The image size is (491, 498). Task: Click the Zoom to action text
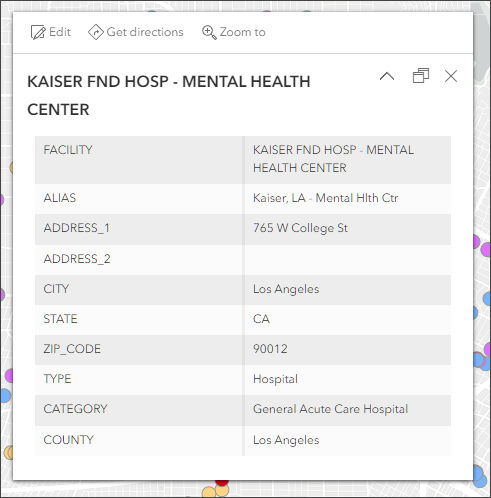[243, 32]
